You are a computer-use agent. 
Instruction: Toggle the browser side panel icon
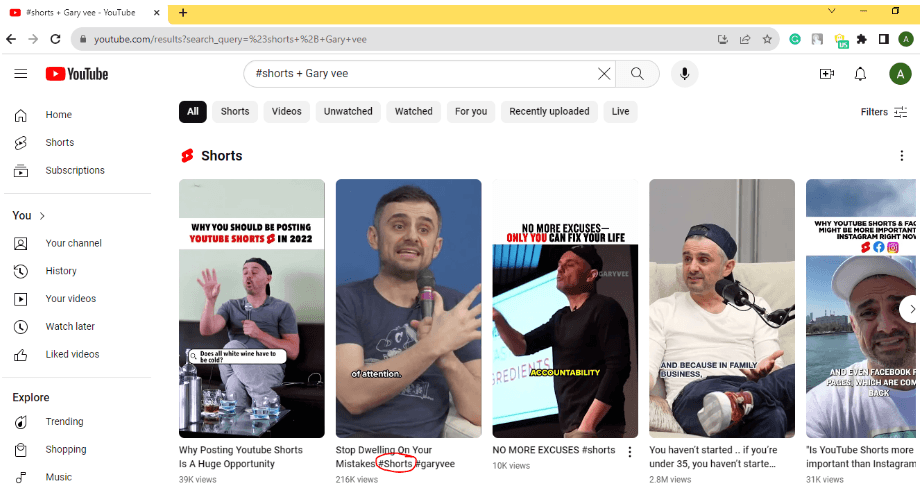click(884, 39)
